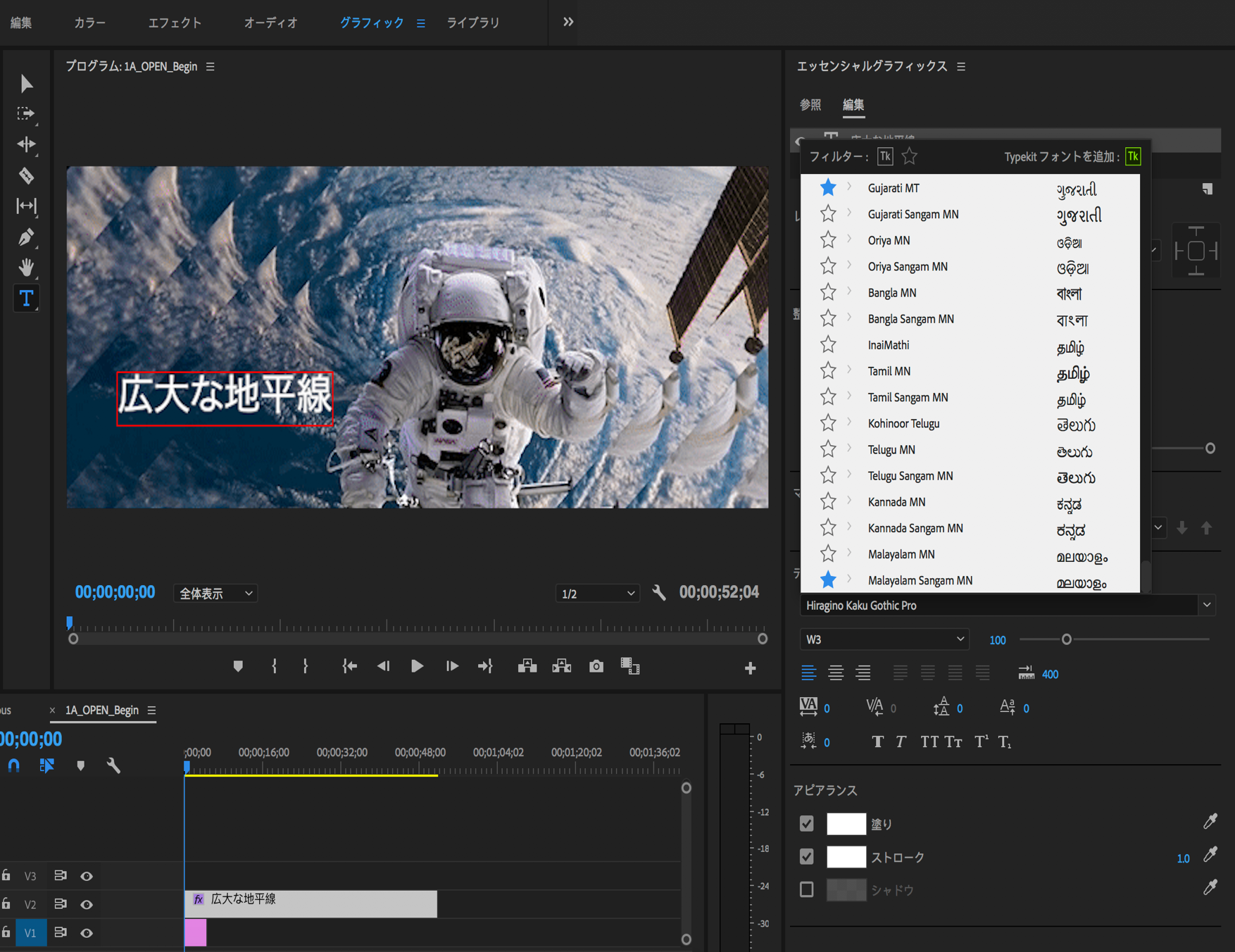Uncheck the ストローク checkbox

click(x=807, y=856)
